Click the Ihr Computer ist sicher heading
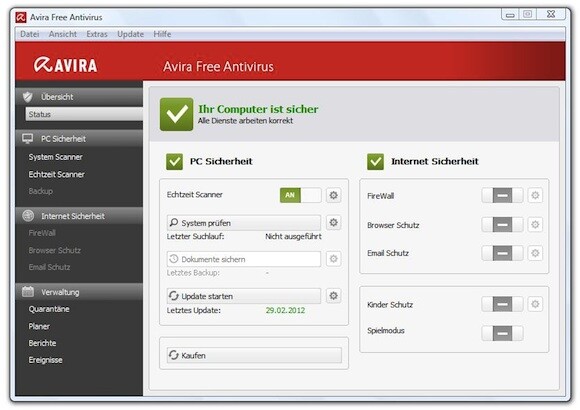This screenshot has width=580, height=410. pyautogui.click(x=258, y=109)
